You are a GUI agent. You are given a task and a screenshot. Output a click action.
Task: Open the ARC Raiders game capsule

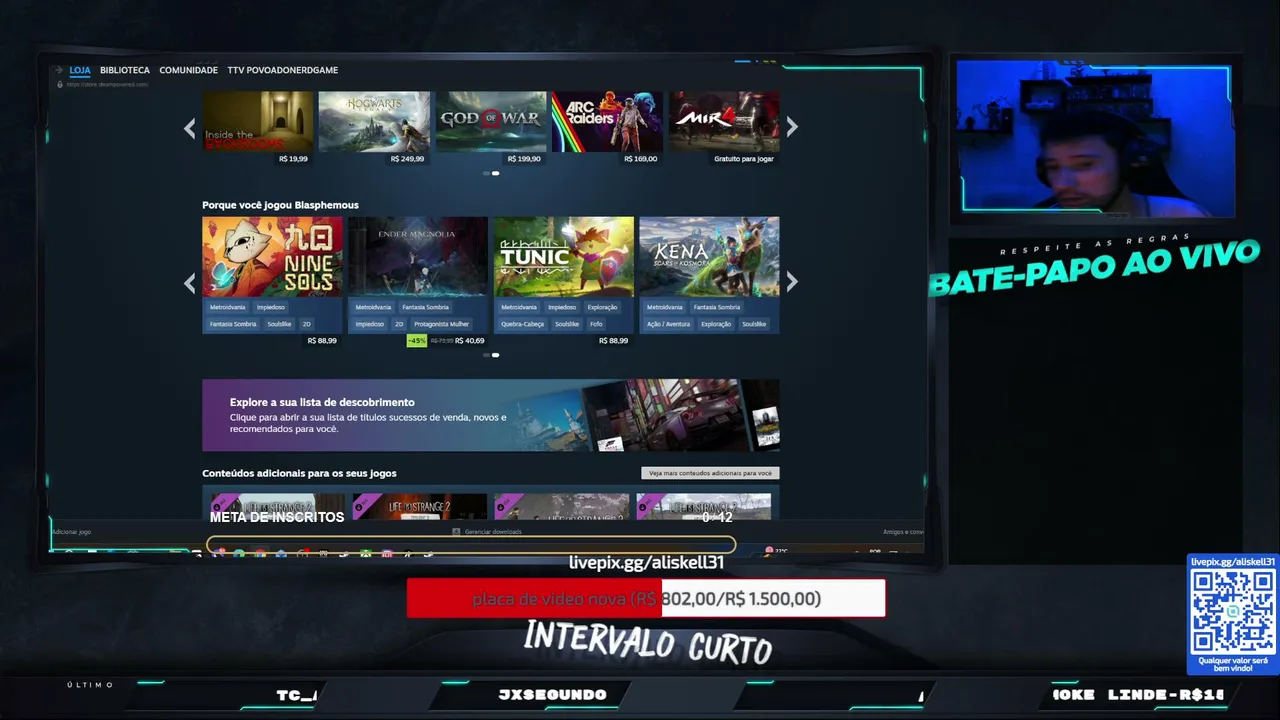(607, 121)
